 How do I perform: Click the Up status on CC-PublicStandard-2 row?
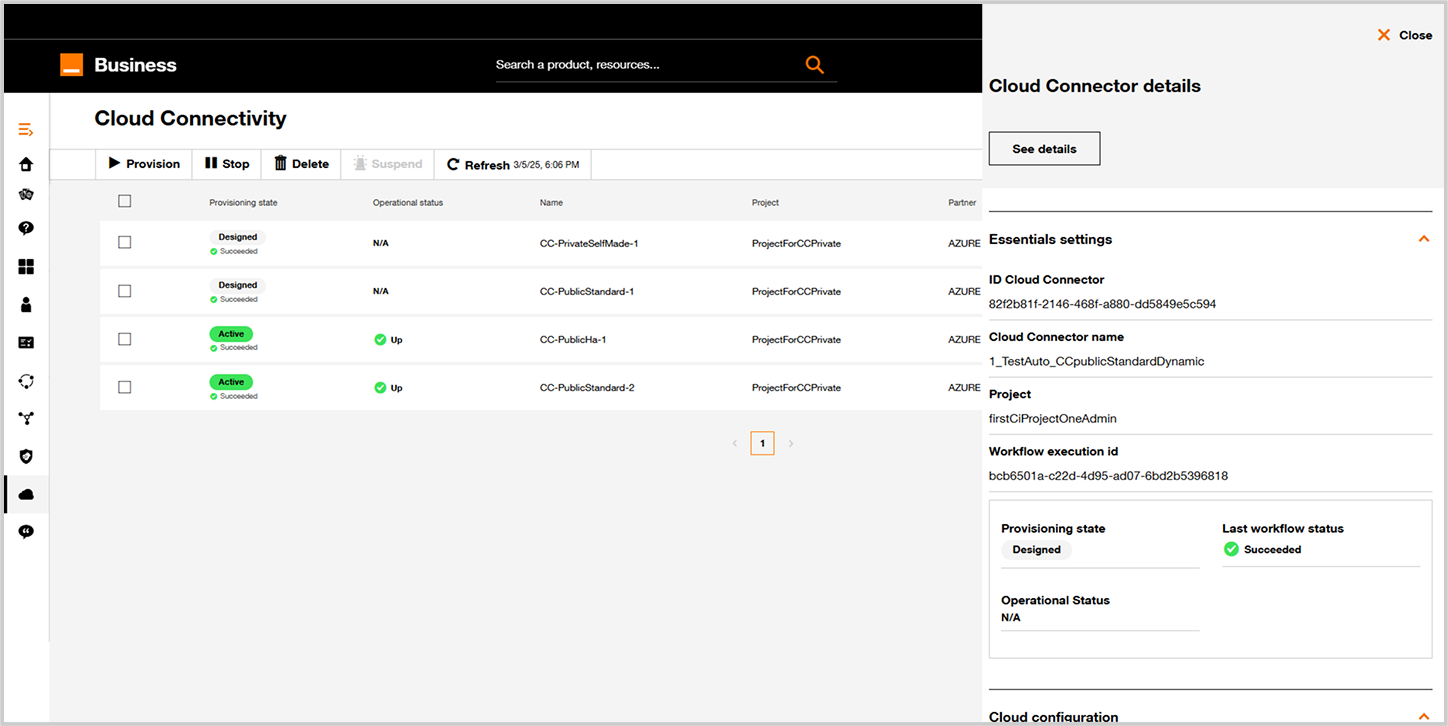point(388,388)
